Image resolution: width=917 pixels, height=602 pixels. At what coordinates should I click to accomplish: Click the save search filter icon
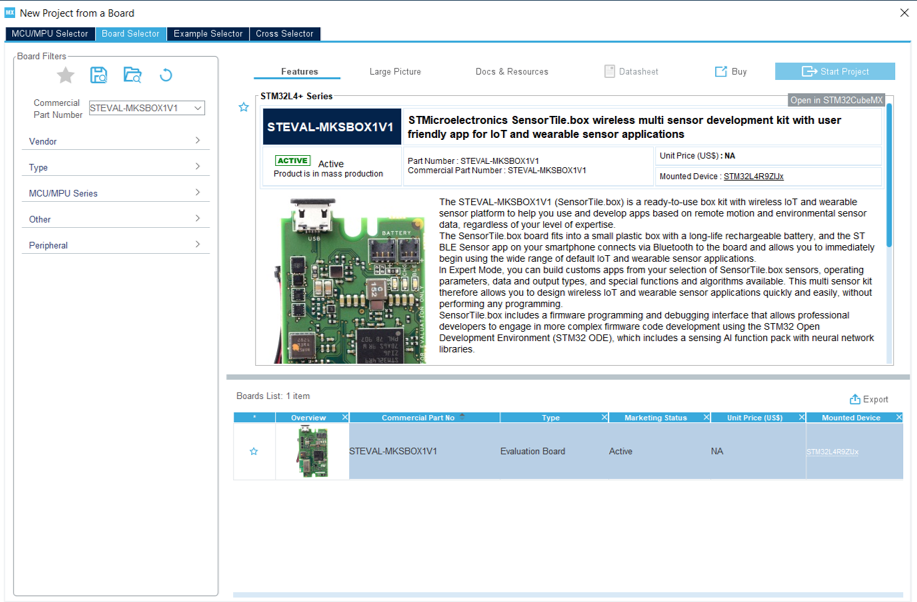coord(99,75)
